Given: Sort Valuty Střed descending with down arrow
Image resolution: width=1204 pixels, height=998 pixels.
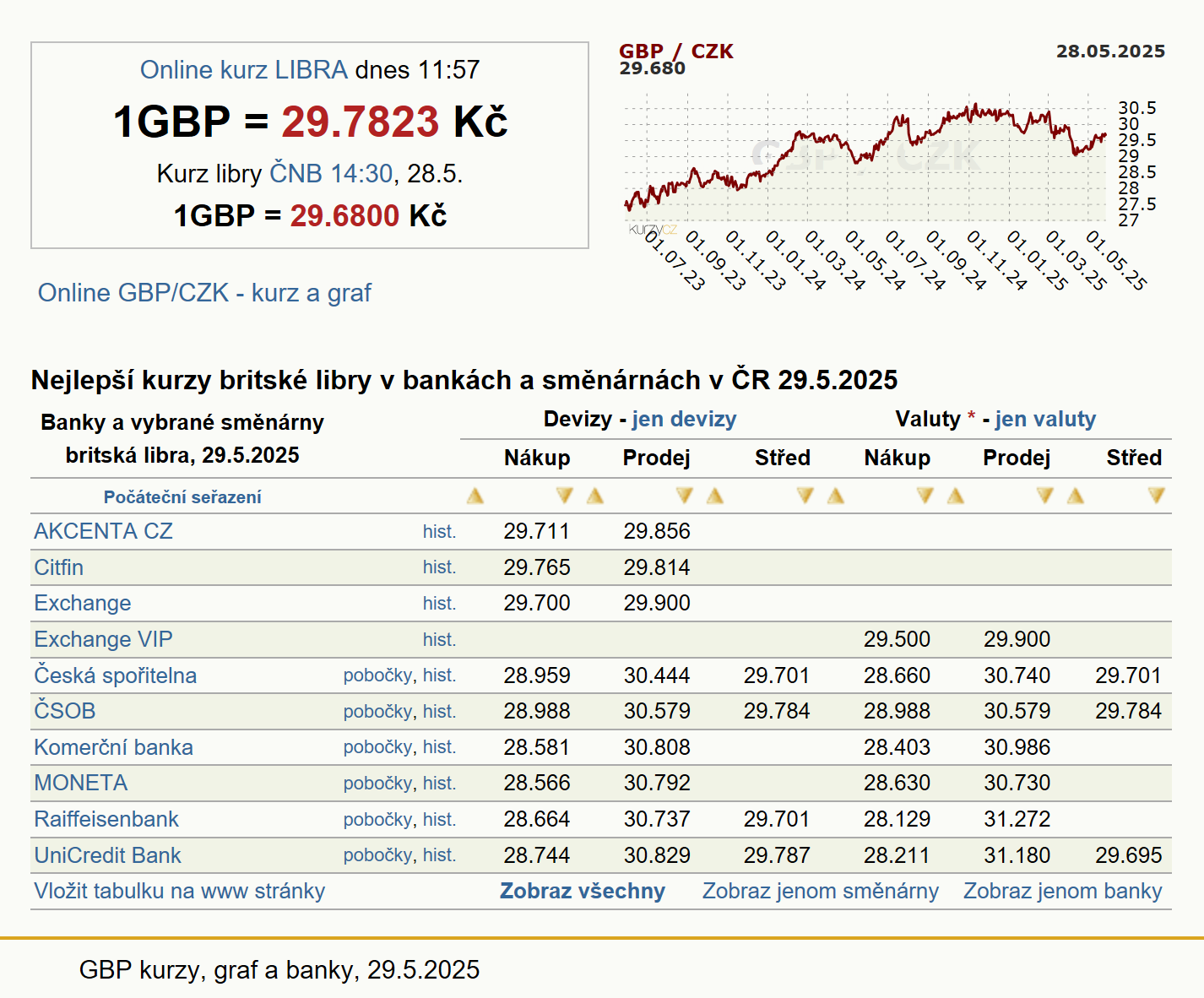Looking at the screenshot, I should point(1157,496).
